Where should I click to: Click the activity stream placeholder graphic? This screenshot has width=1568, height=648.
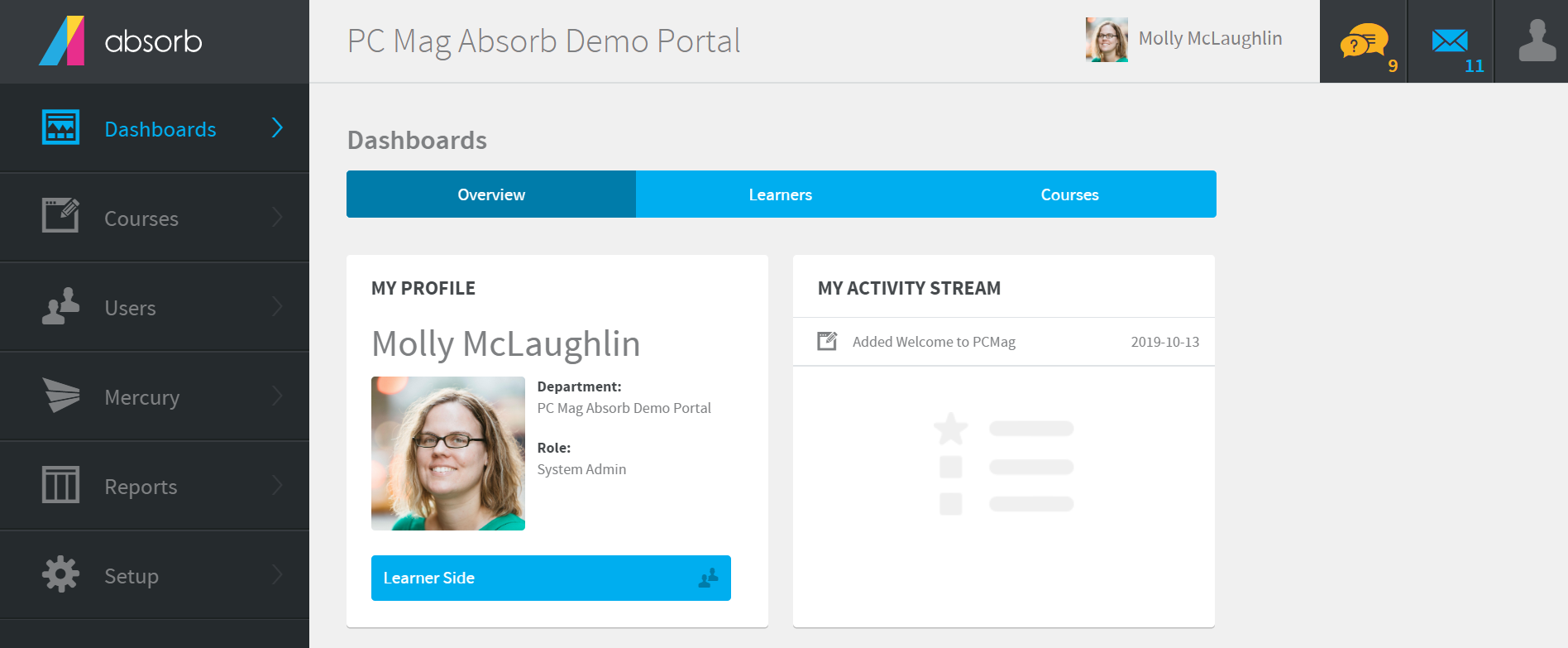pos(1003,463)
